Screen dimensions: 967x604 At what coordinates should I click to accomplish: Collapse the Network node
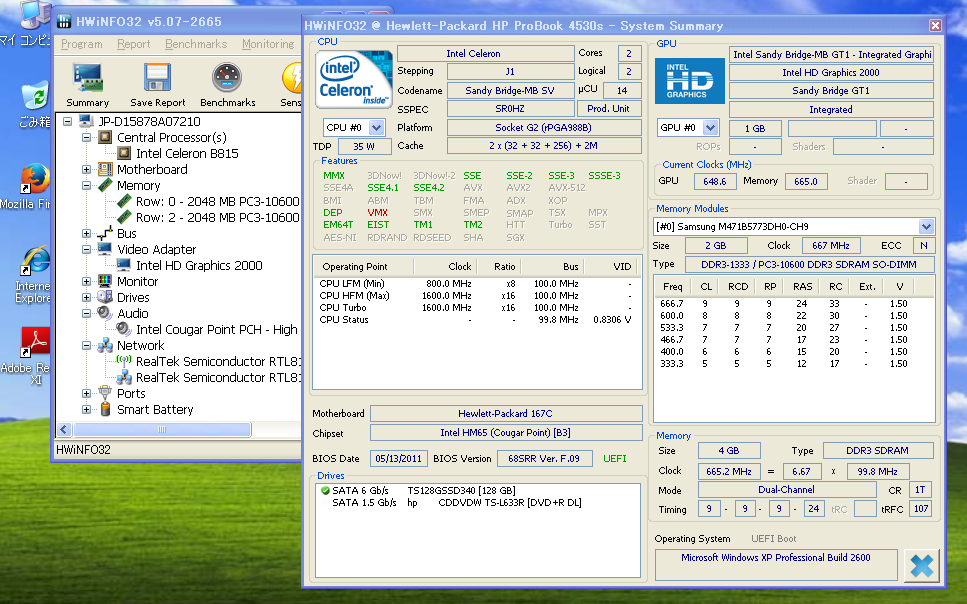point(86,345)
